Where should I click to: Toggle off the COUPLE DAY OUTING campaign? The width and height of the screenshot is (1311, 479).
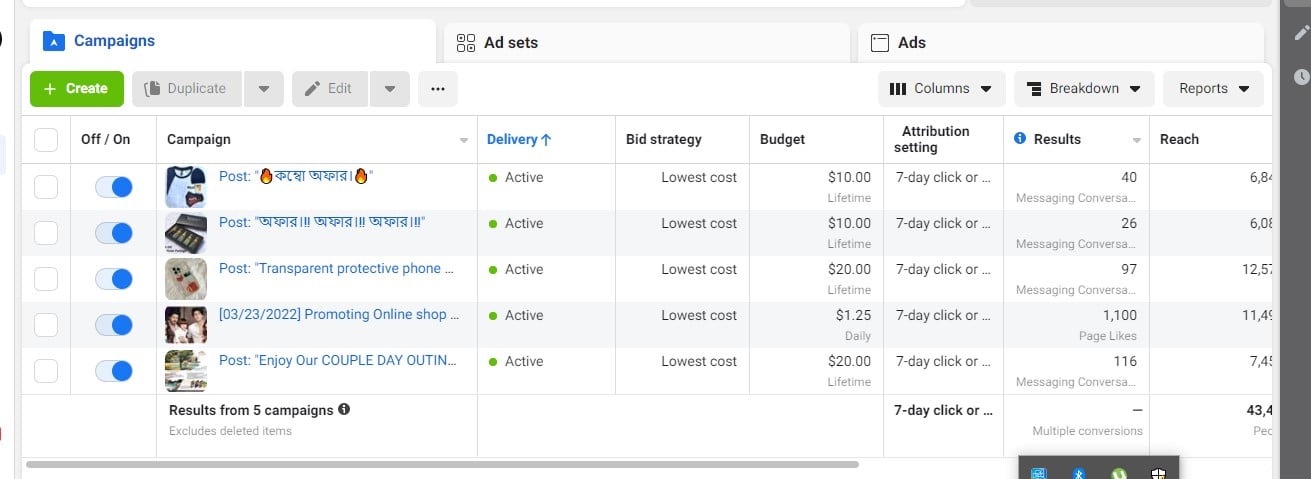click(x=114, y=371)
